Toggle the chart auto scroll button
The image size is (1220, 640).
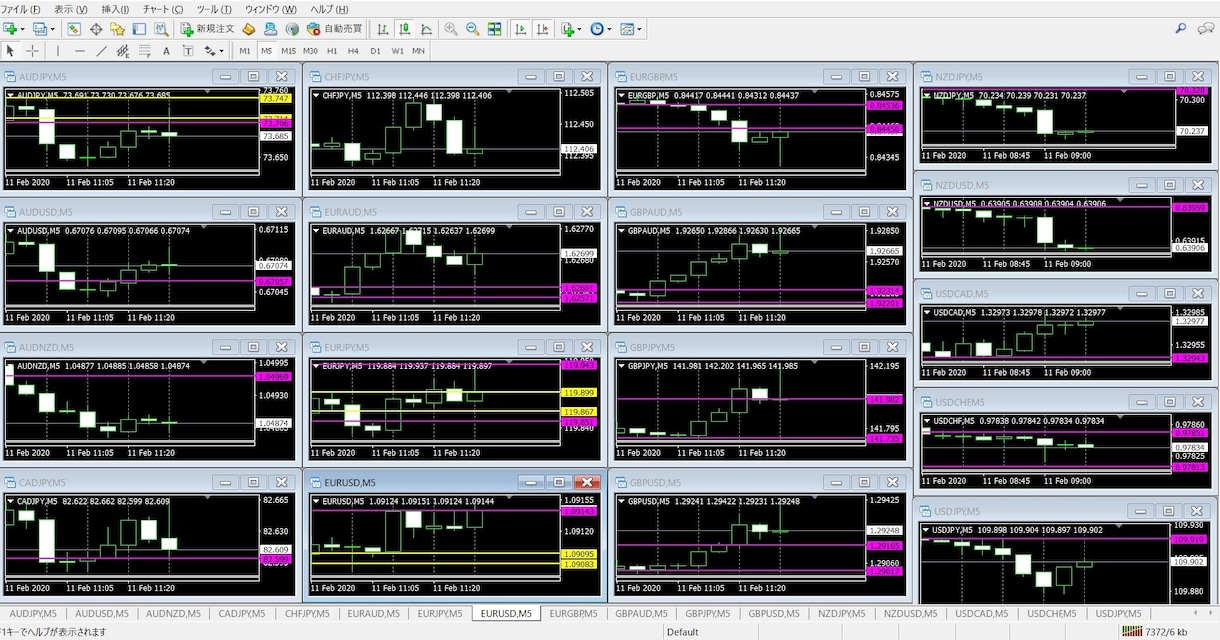click(x=521, y=29)
